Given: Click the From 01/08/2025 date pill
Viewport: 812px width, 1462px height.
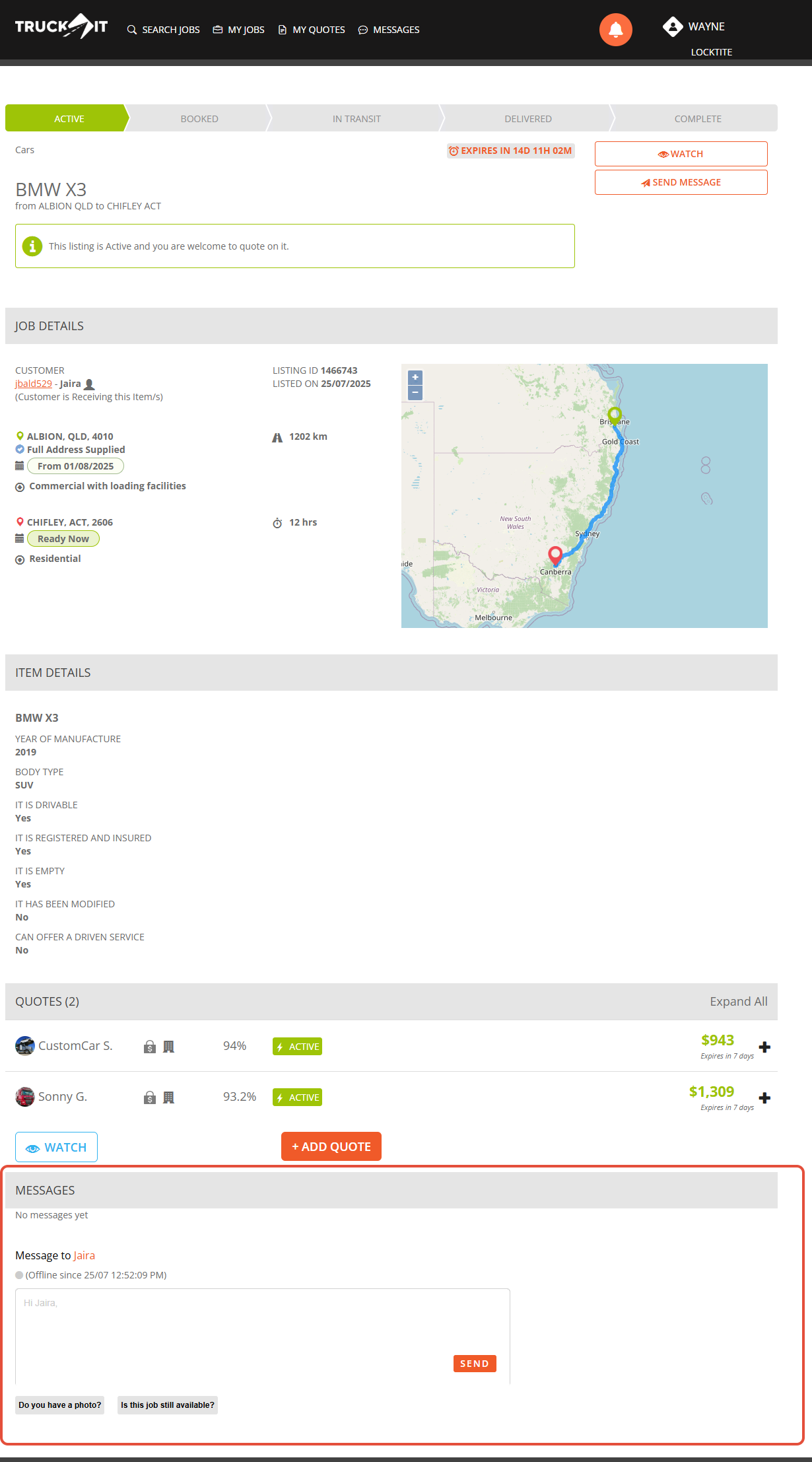Looking at the screenshot, I should point(75,466).
